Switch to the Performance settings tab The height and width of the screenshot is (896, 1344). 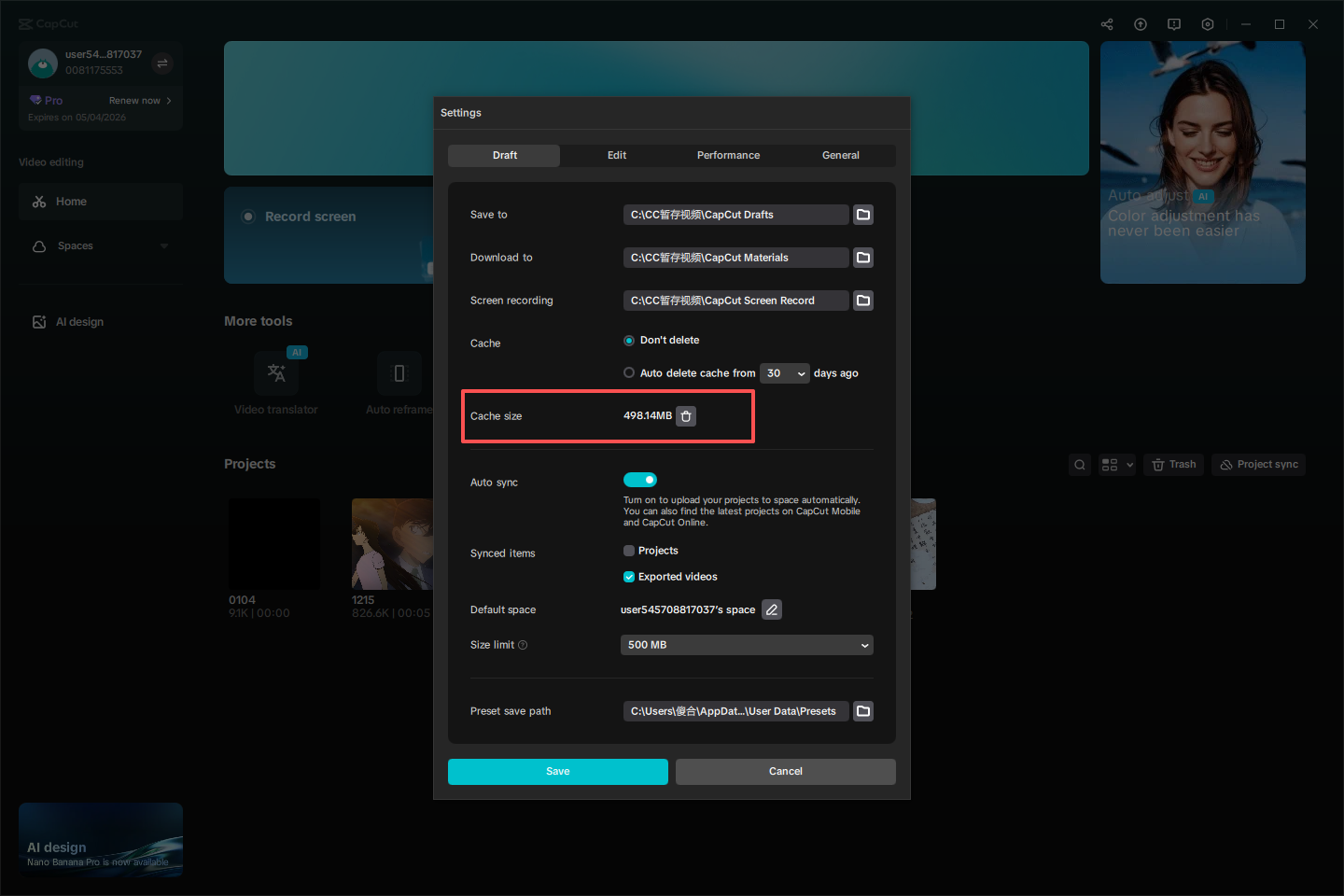[x=728, y=155]
